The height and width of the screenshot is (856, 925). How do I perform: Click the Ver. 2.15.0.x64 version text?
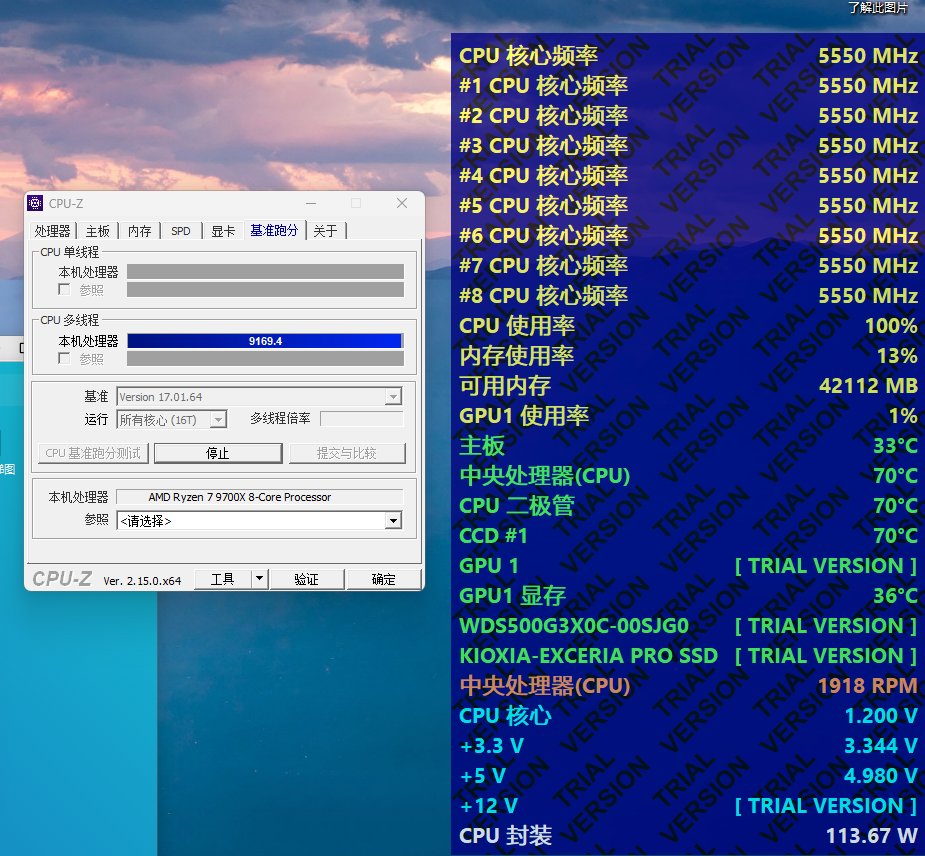(x=142, y=580)
